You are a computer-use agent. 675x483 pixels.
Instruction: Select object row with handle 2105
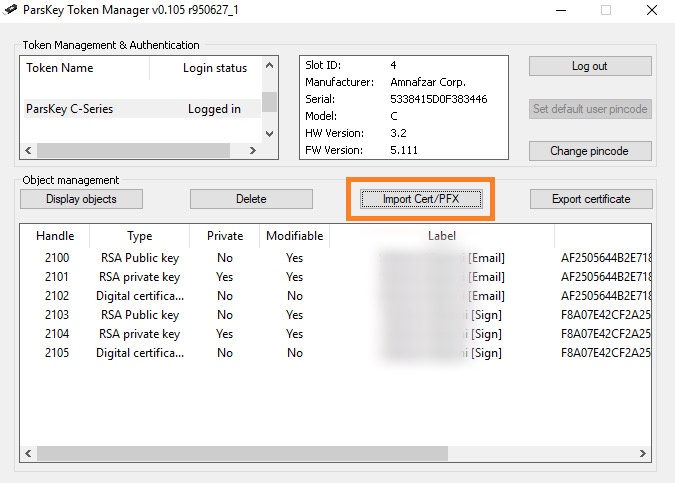336,353
